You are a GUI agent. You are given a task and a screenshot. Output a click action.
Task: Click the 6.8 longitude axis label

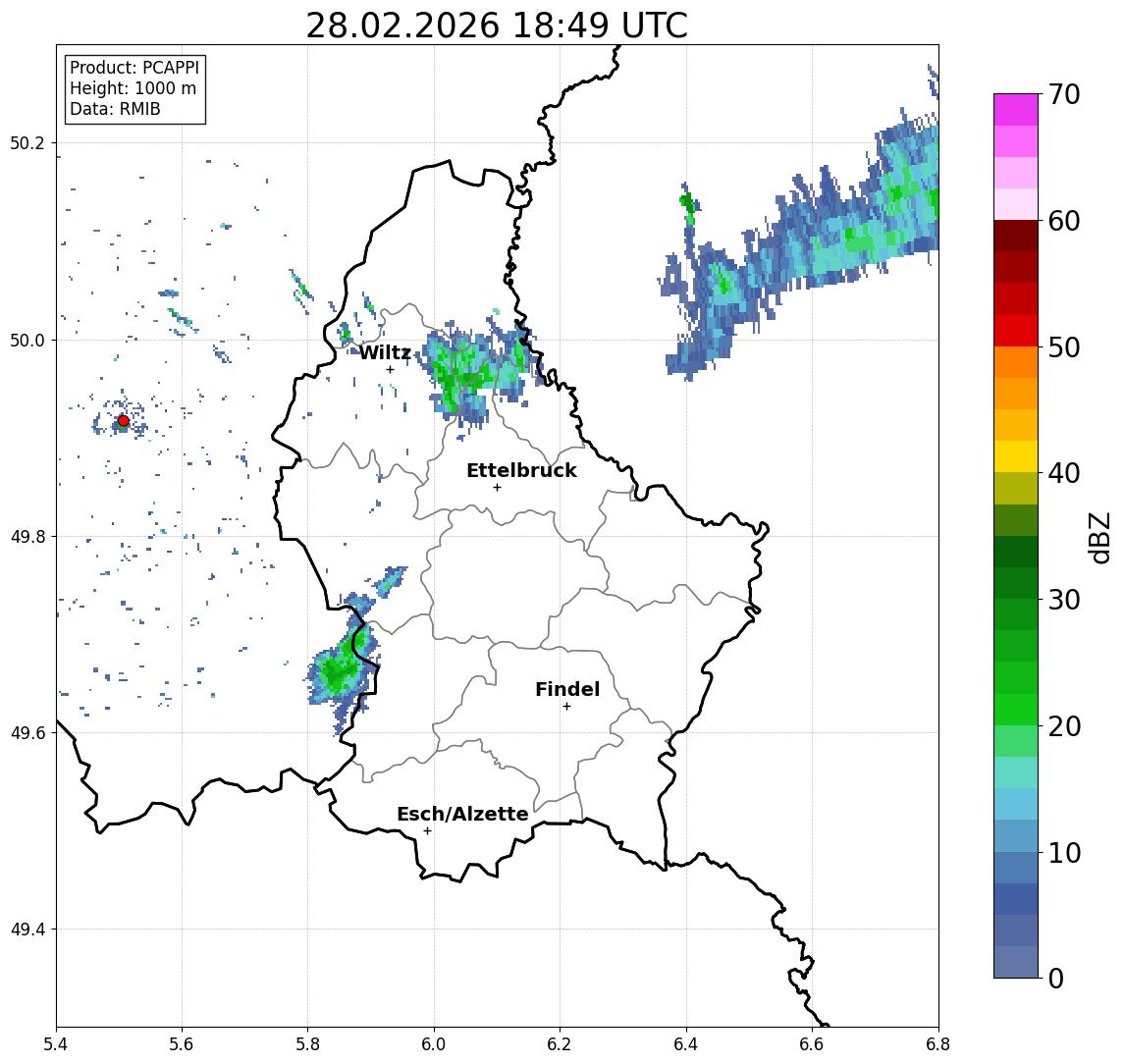pyautogui.click(x=937, y=1044)
